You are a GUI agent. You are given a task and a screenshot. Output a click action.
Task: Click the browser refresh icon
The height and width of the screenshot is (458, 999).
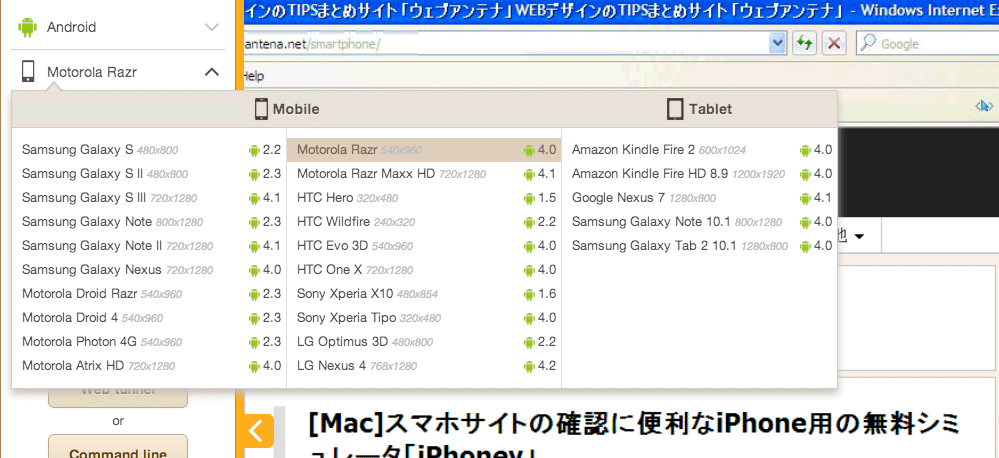805,44
